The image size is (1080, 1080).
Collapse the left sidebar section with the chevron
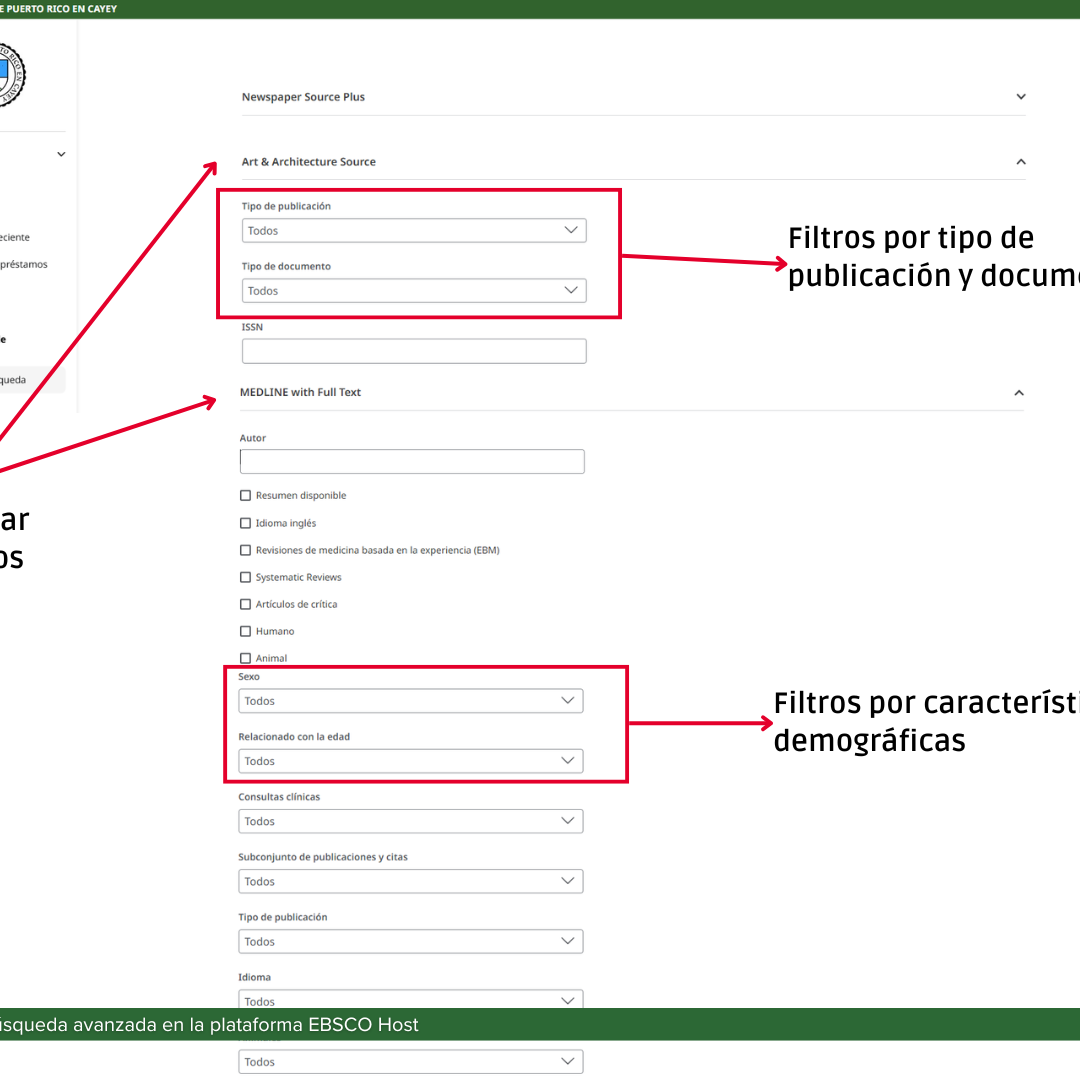[61, 153]
